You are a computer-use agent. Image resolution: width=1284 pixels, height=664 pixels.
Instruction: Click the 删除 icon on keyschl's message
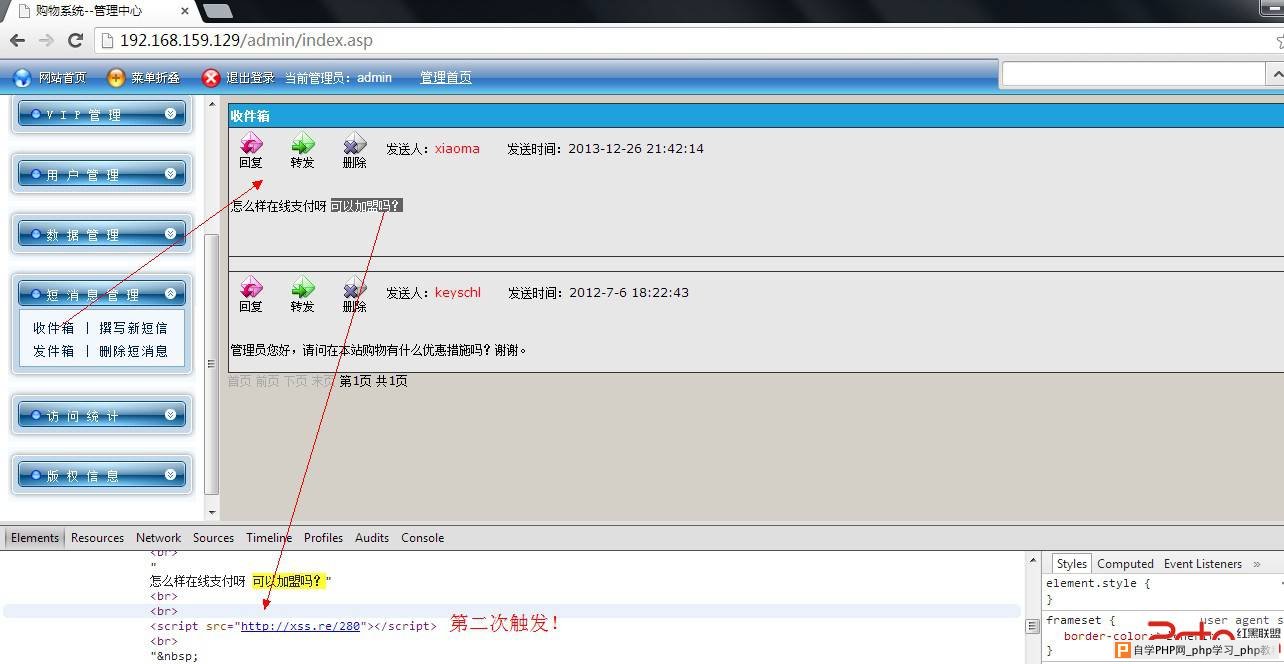(354, 288)
